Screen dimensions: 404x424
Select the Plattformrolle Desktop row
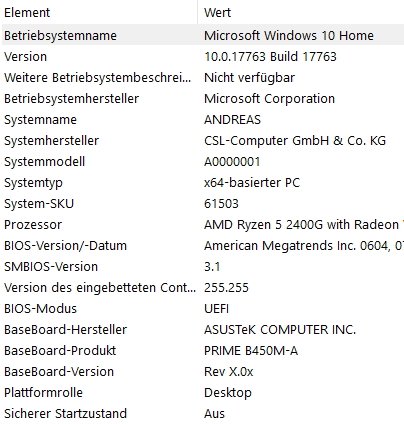click(x=203, y=392)
